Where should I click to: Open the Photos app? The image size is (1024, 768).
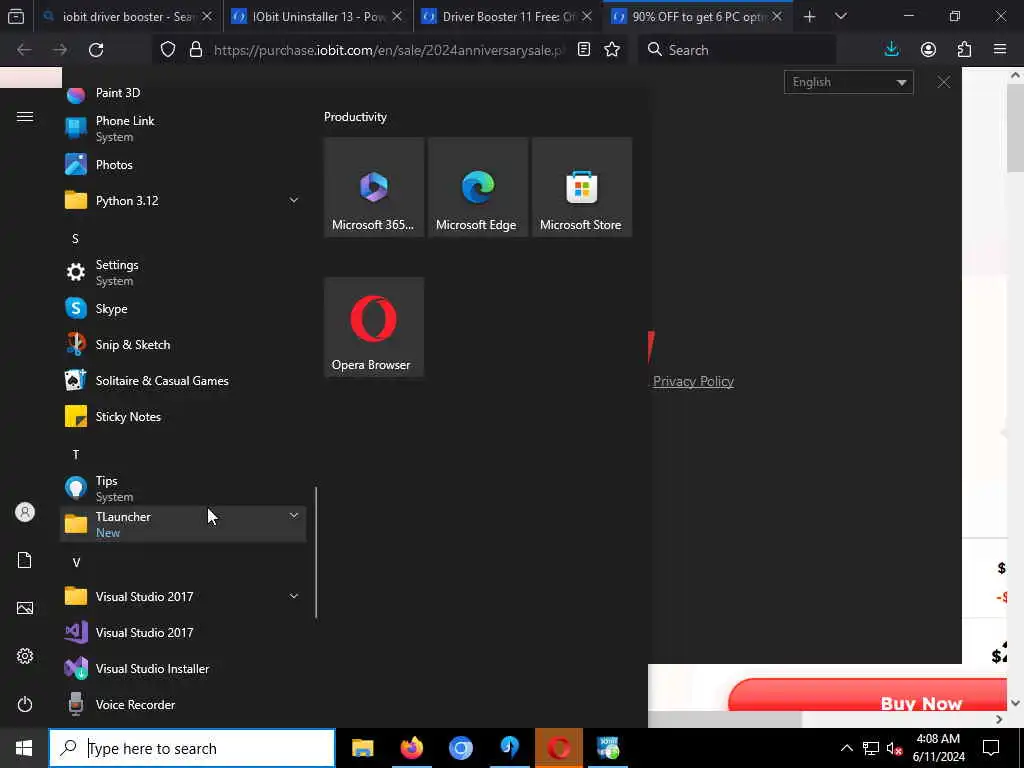pyautogui.click(x=183, y=165)
